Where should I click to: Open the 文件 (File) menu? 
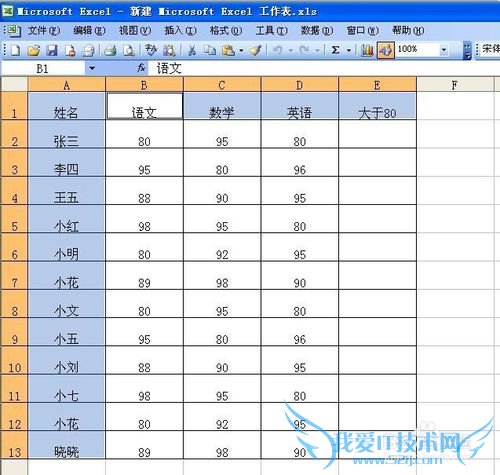[44, 31]
